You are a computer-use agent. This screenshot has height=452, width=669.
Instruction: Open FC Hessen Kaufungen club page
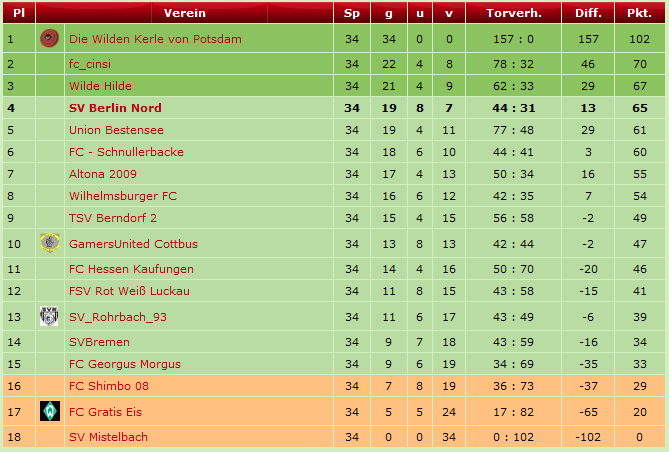(x=131, y=269)
